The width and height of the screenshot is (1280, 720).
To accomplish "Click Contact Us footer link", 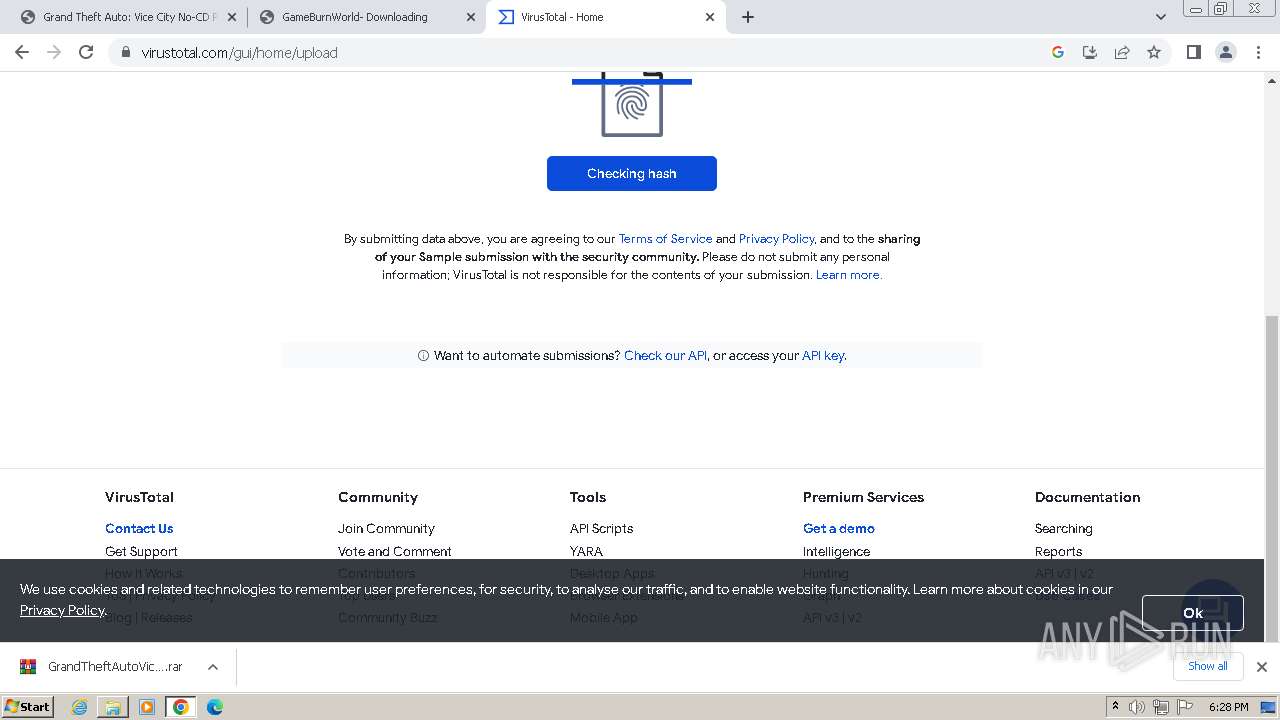I will (x=139, y=528).
